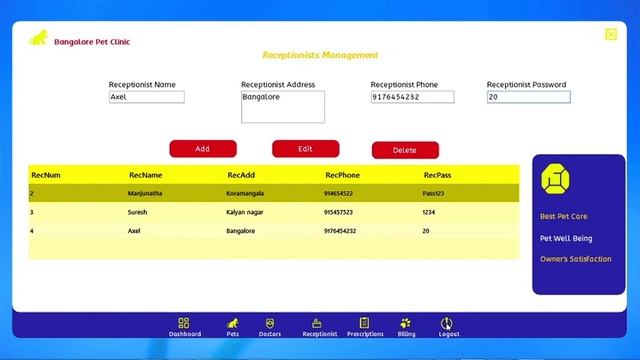
Task: Focus the Receptionist Address text area
Action: click(x=283, y=107)
